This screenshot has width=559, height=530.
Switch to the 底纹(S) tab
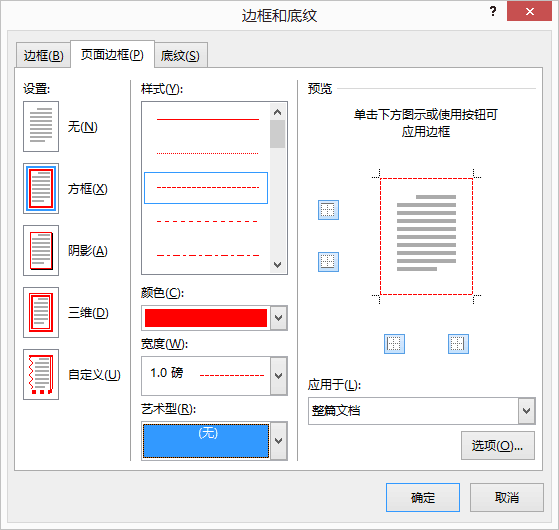click(180, 56)
